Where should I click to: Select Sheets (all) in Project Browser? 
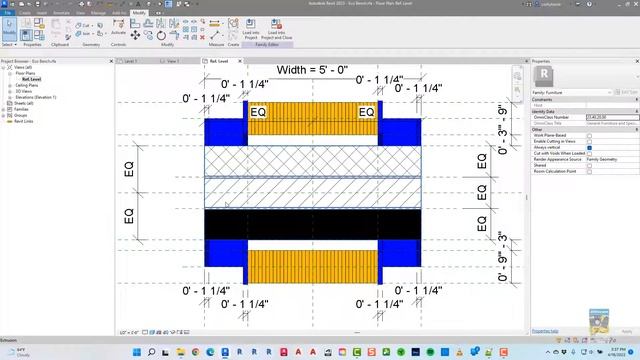[x=24, y=103]
